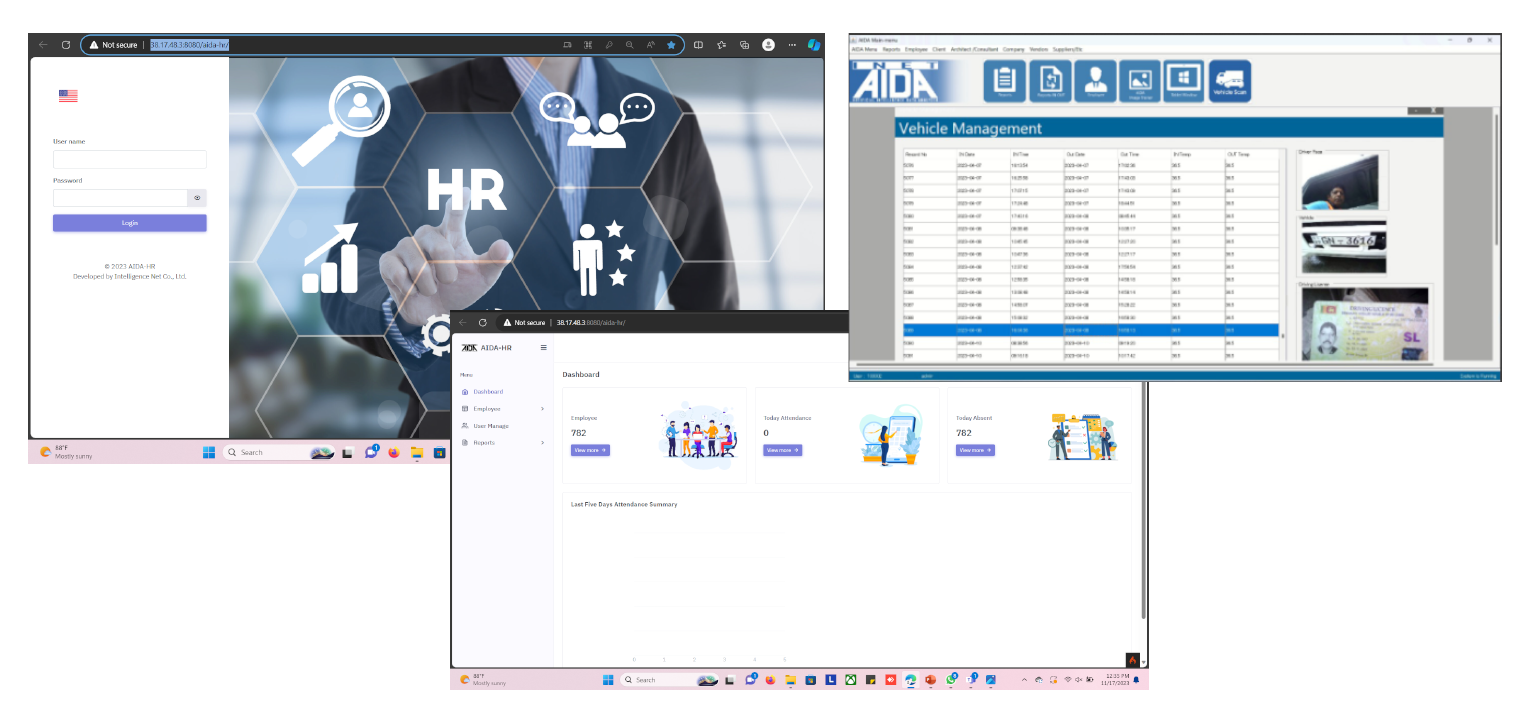Viewport: 1535px width, 725px height.
Task: Launch the AIDA Image Viewer icon
Action: pos(1140,81)
